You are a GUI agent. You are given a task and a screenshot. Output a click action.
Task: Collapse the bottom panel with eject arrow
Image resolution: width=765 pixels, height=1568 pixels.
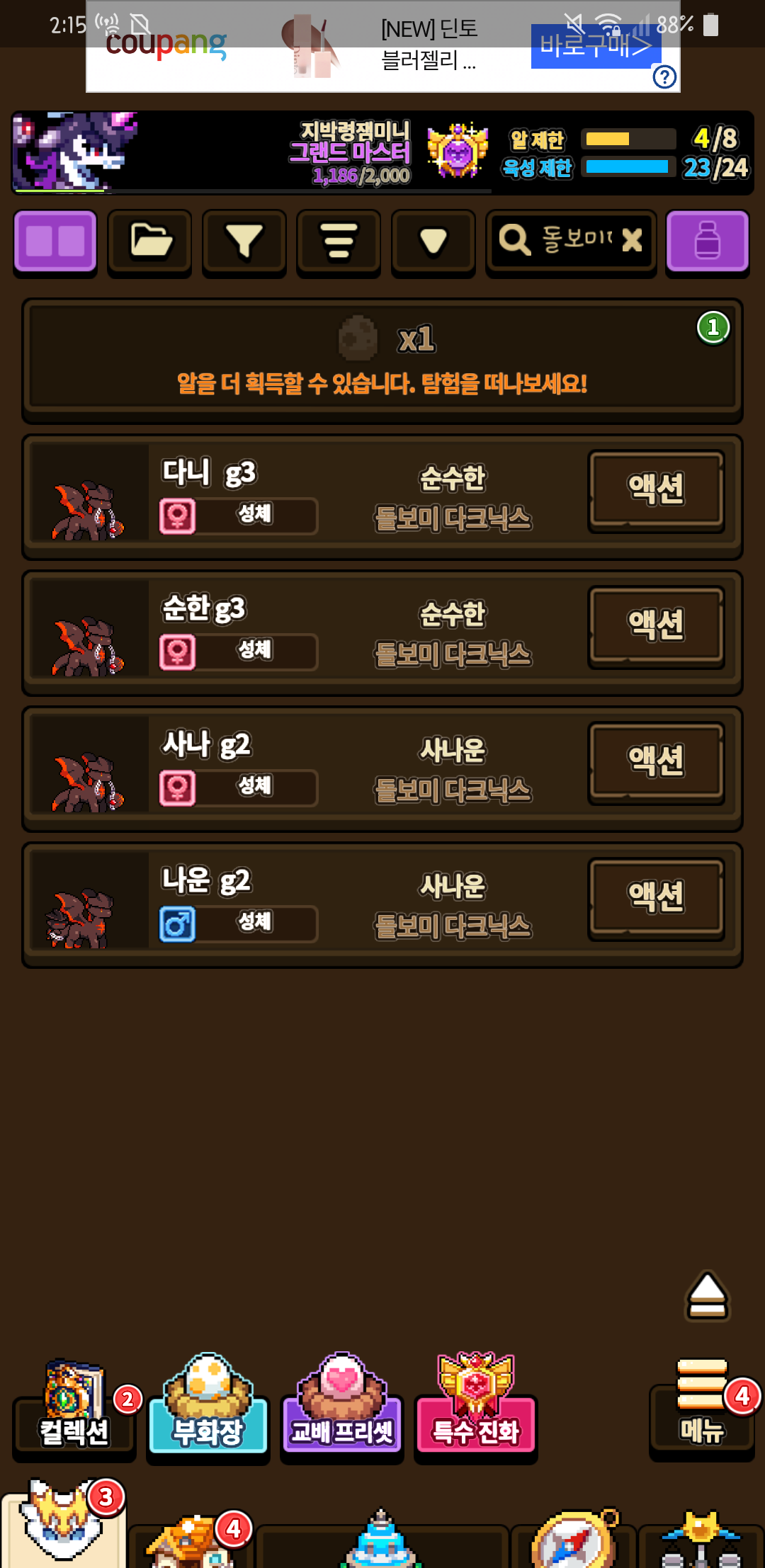[707, 1296]
